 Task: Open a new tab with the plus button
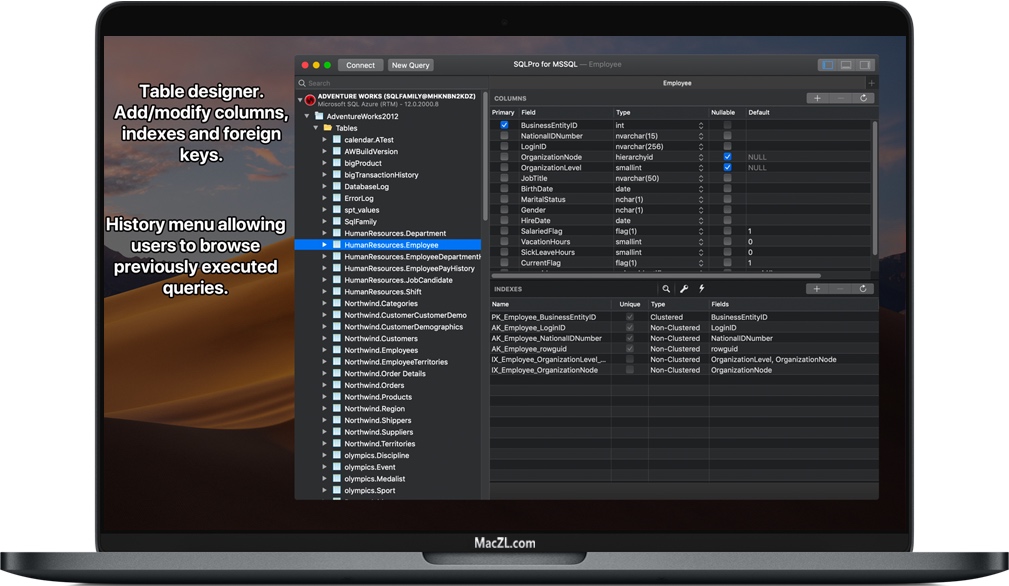point(871,82)
